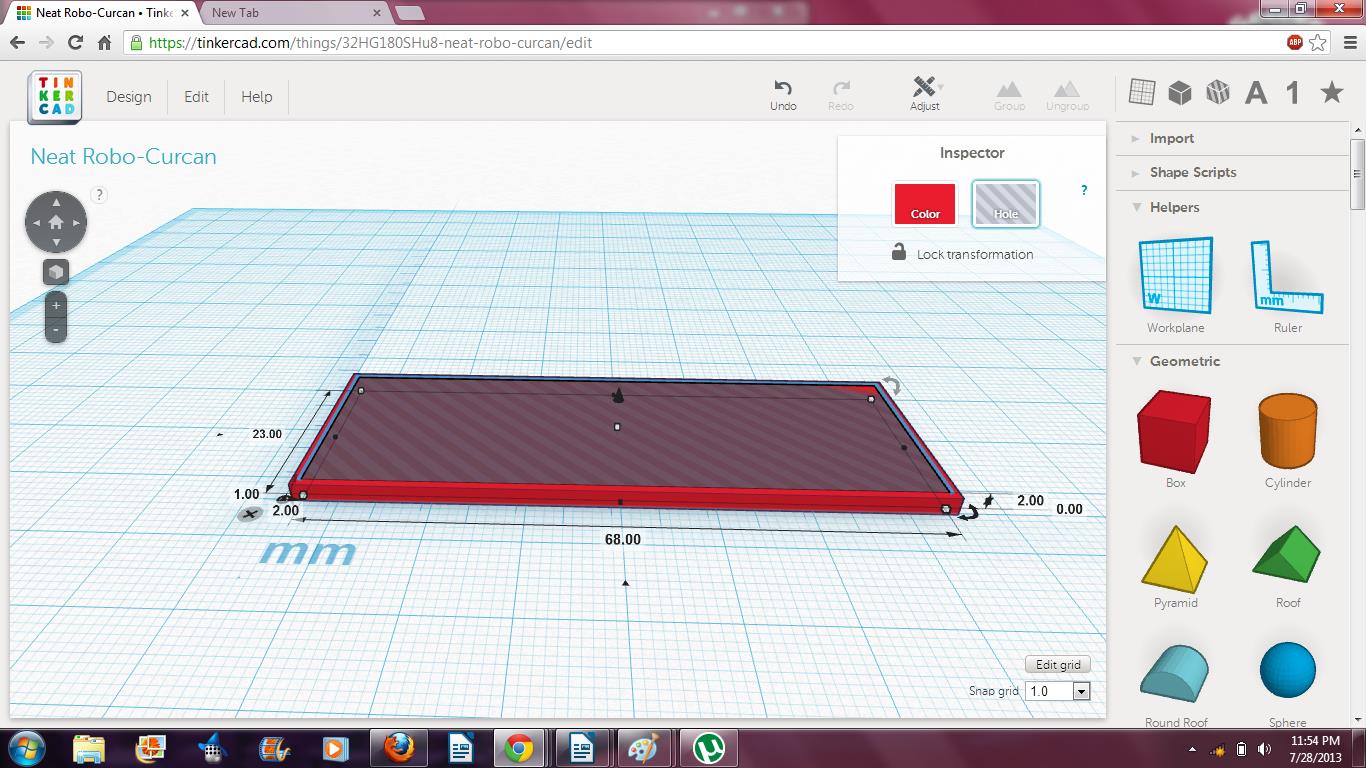This screenshot has height=768, width=1366.
Task: Select the Neat Robo-Curcan browser tab
Action: coord(100,13)
